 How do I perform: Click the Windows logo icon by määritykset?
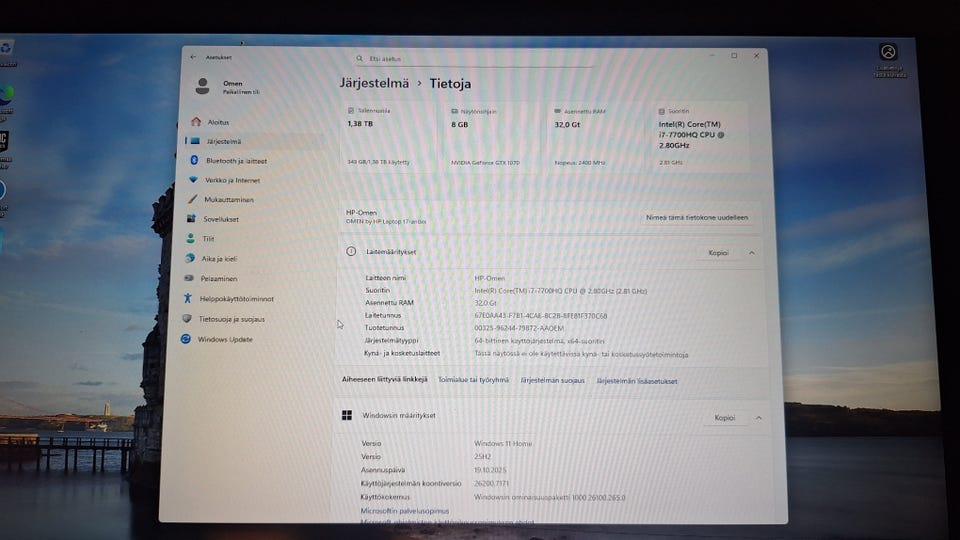347,416
